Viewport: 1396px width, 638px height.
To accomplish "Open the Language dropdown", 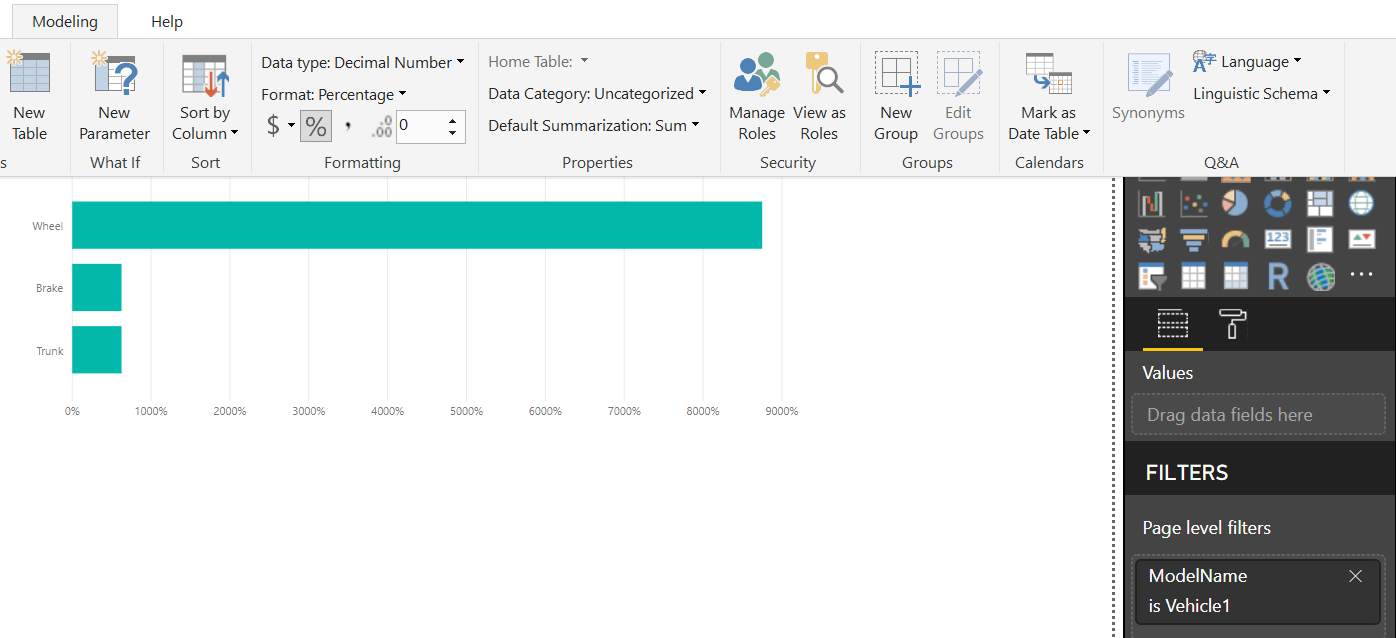I will (x=1247, y=62).
